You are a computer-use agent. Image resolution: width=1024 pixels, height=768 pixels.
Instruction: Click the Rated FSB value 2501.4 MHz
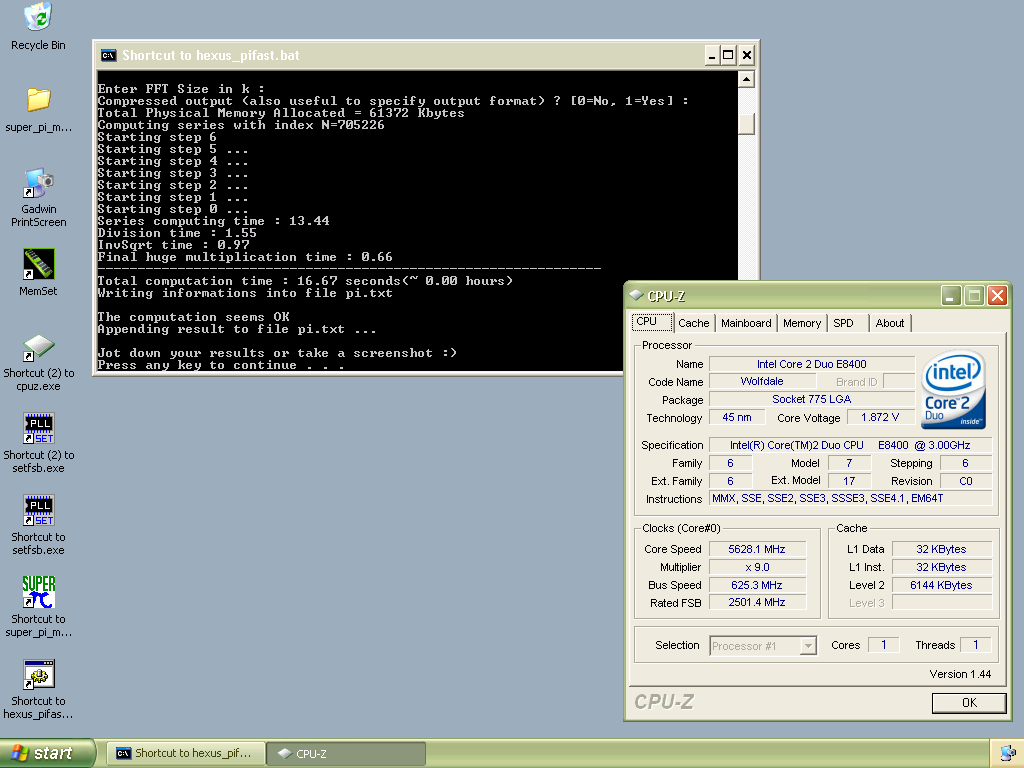point(757,602)
